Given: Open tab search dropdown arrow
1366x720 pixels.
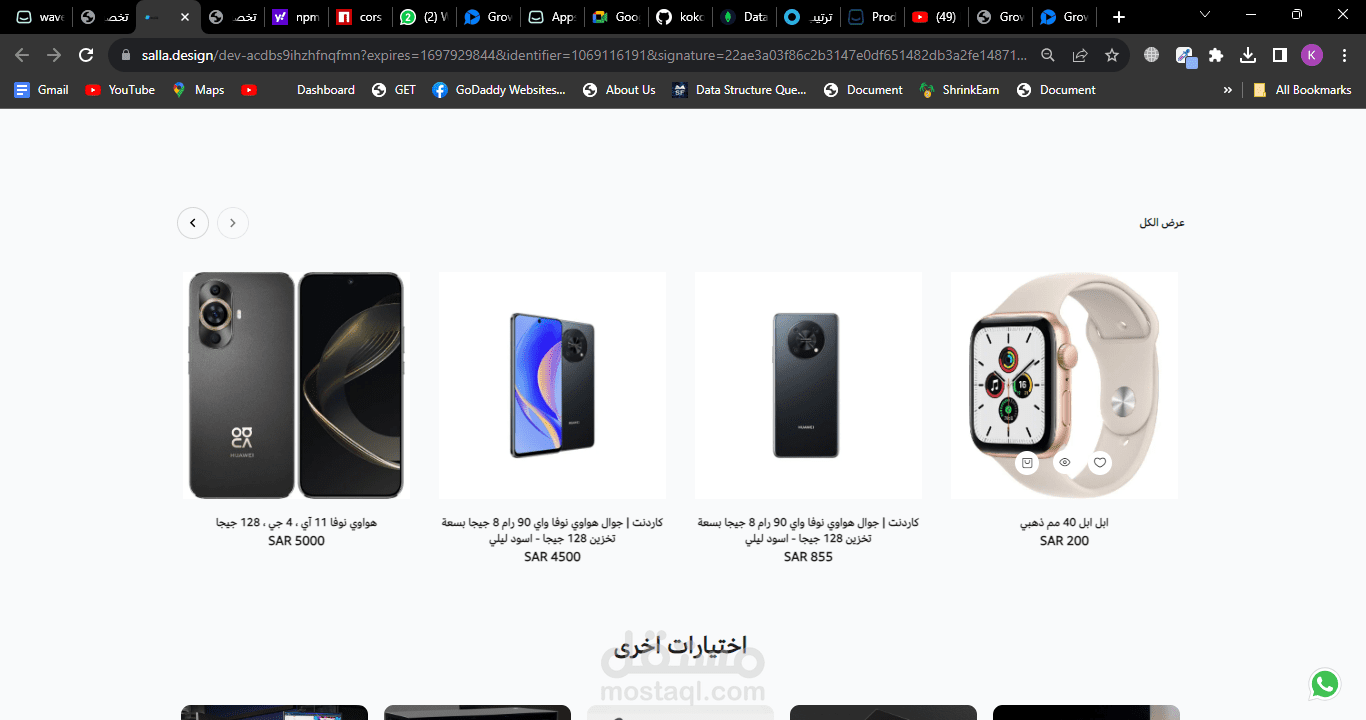Looking at the screenshot, I should click(x=1205, y=16).
